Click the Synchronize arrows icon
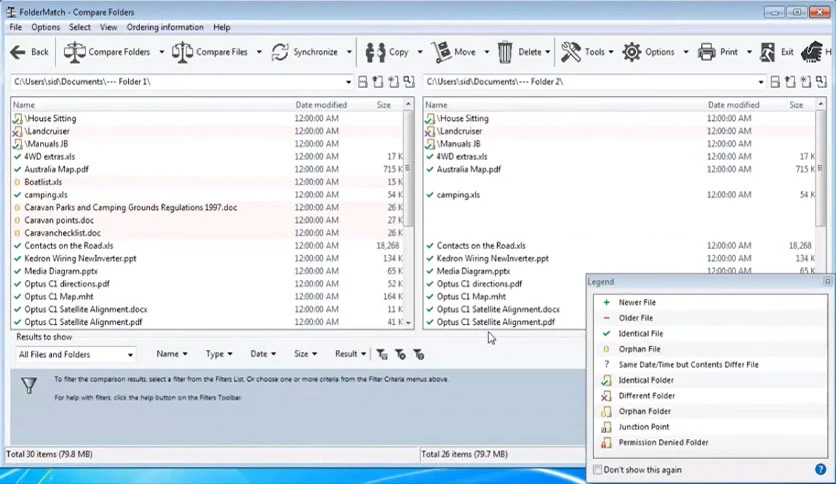This screenshot has height=484, width=836. pyautogui.click(x=280, y=52)
